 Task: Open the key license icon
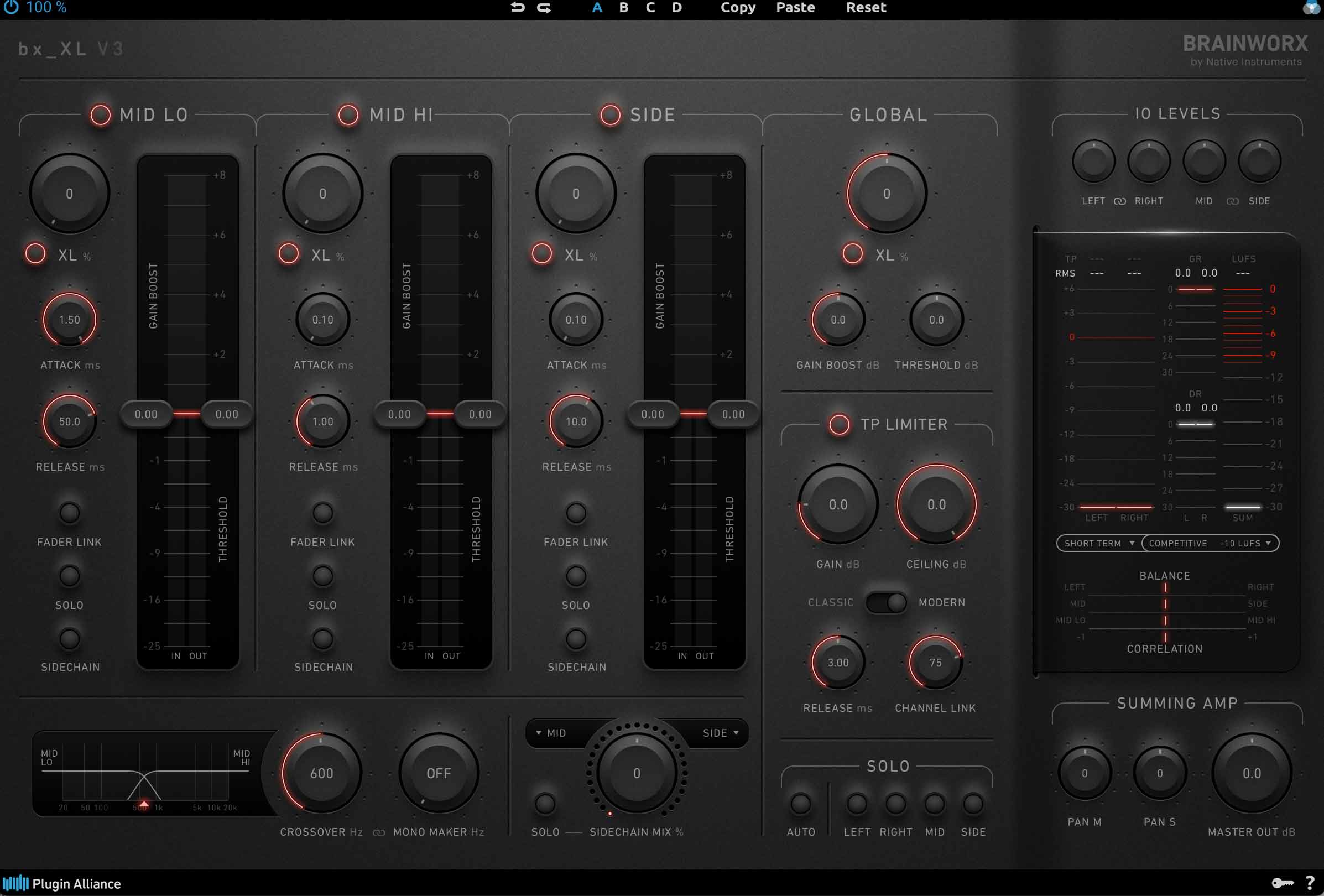1283,883
